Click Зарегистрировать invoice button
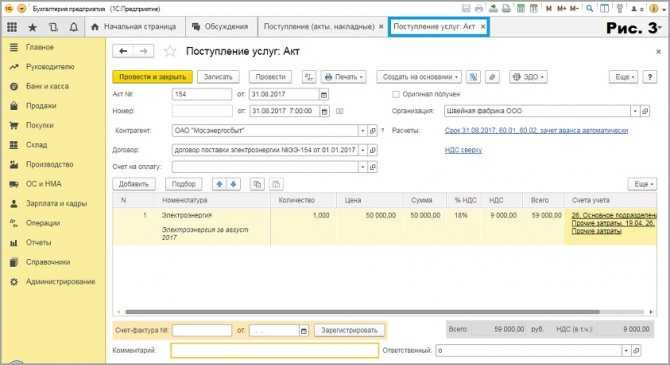Image resolution: width=670 pixels, height=365 pixels. [x=350, y=330]
